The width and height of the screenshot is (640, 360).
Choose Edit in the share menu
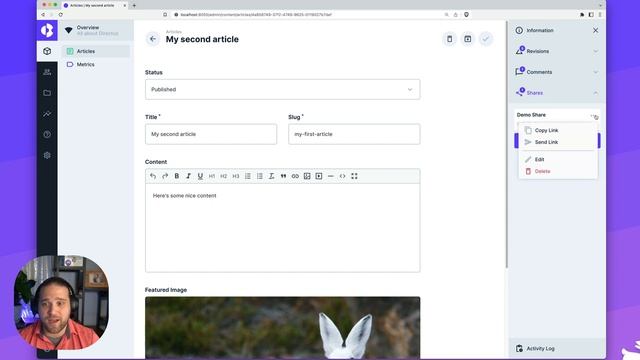click(558, 159)
